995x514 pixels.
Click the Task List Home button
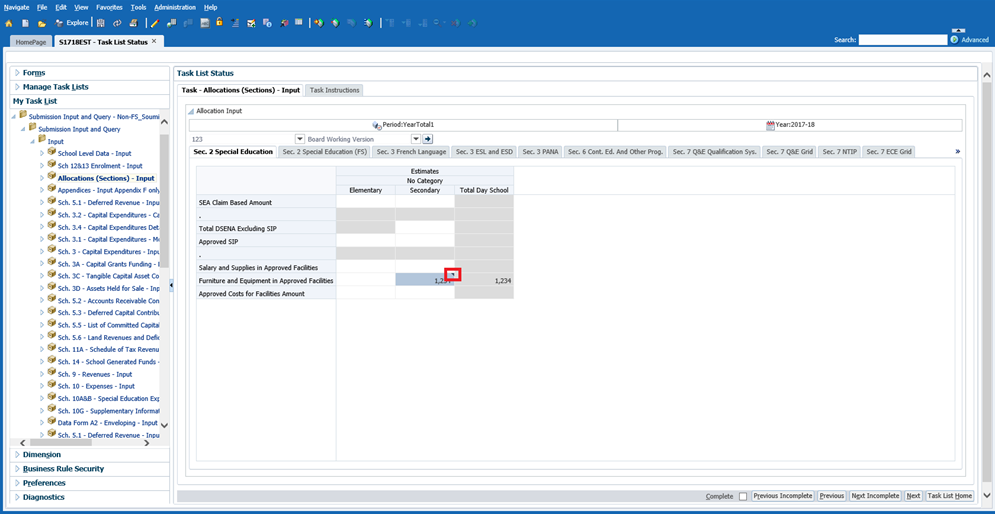[949, 496]
